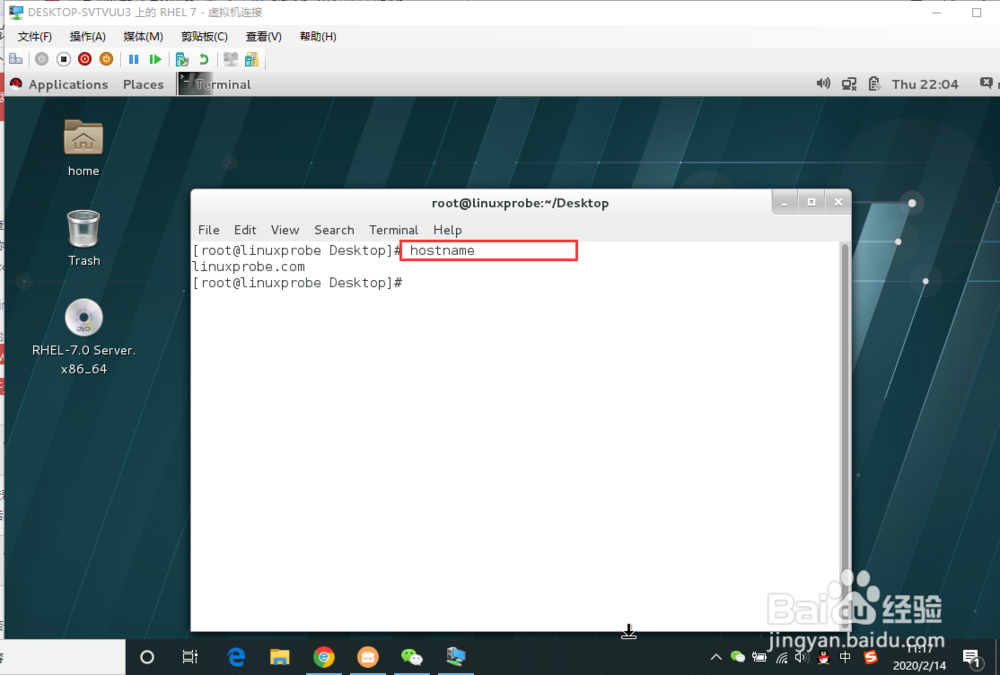1000x675 pixels.
Task: Pause the virtual machine from the toolbar
Action: (x=133, y=59)
